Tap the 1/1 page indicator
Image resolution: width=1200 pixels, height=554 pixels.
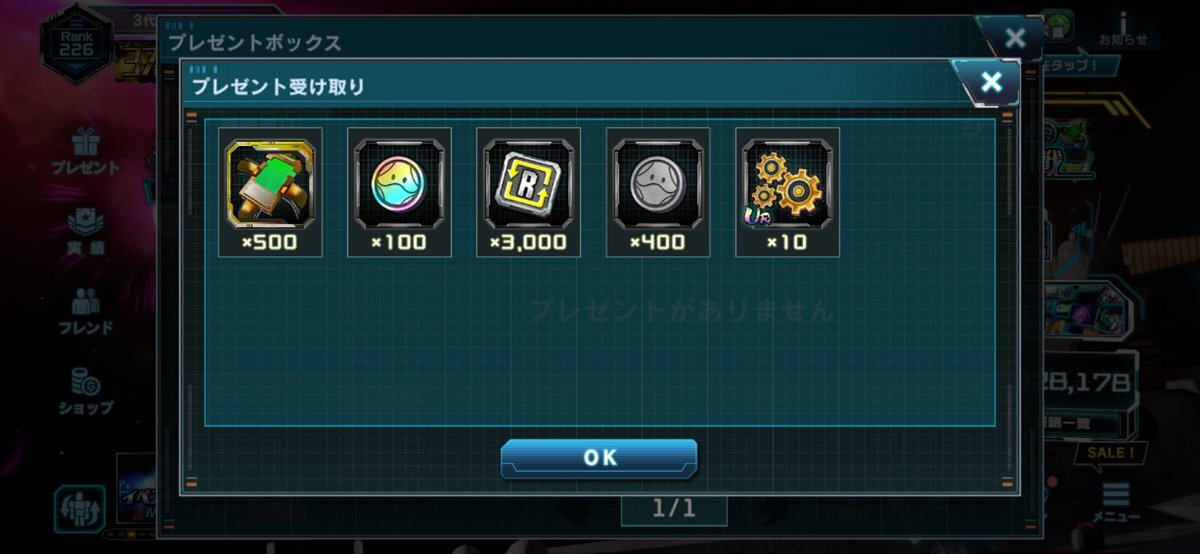(x=673, y=509)
